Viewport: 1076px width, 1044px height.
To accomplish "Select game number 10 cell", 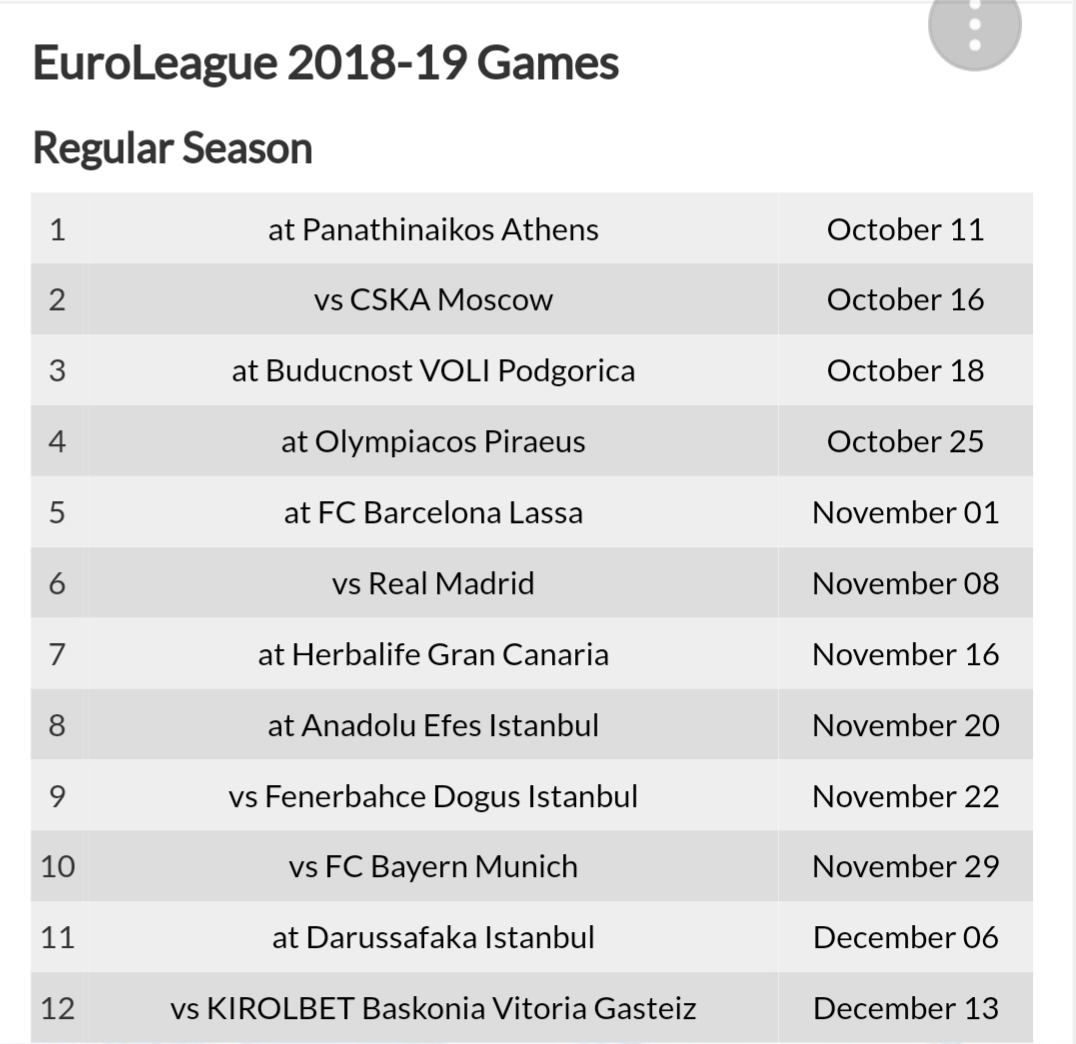I will point(58,866).
